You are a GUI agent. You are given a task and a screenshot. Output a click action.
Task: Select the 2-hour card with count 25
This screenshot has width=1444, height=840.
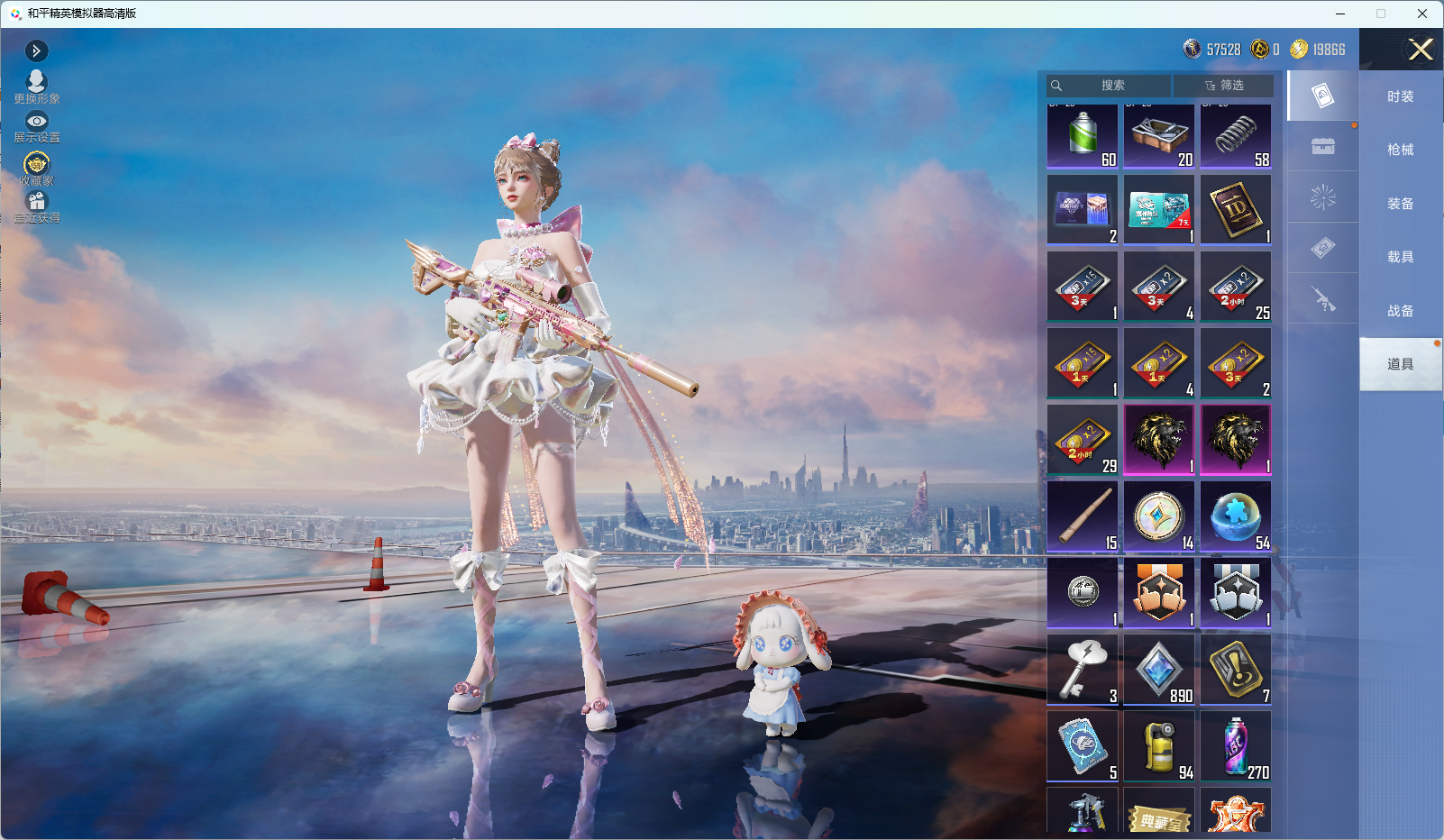click(x=1236, y=287)
